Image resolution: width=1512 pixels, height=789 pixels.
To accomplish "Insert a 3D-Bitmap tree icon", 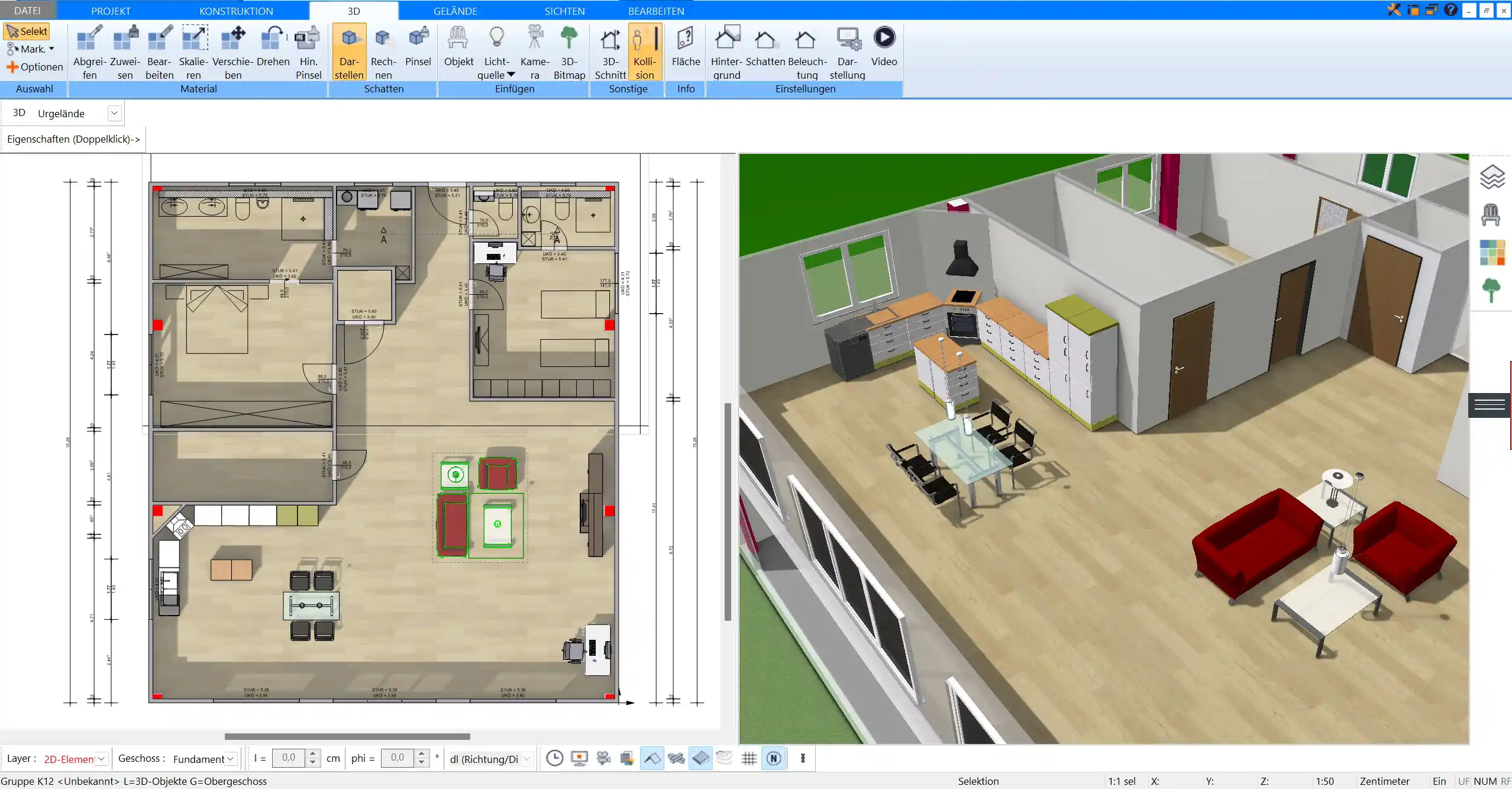I will pos(569,52).
